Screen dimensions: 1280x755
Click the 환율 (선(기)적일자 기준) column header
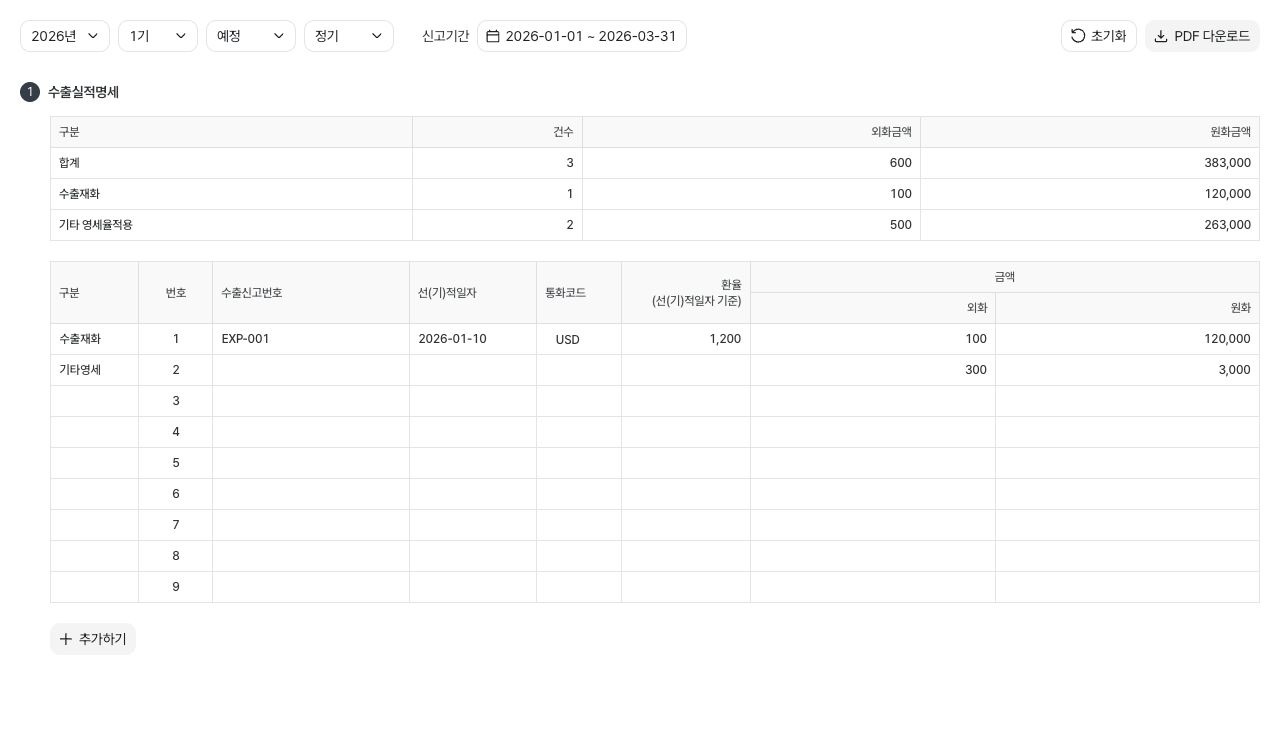[x=686, y=293]
